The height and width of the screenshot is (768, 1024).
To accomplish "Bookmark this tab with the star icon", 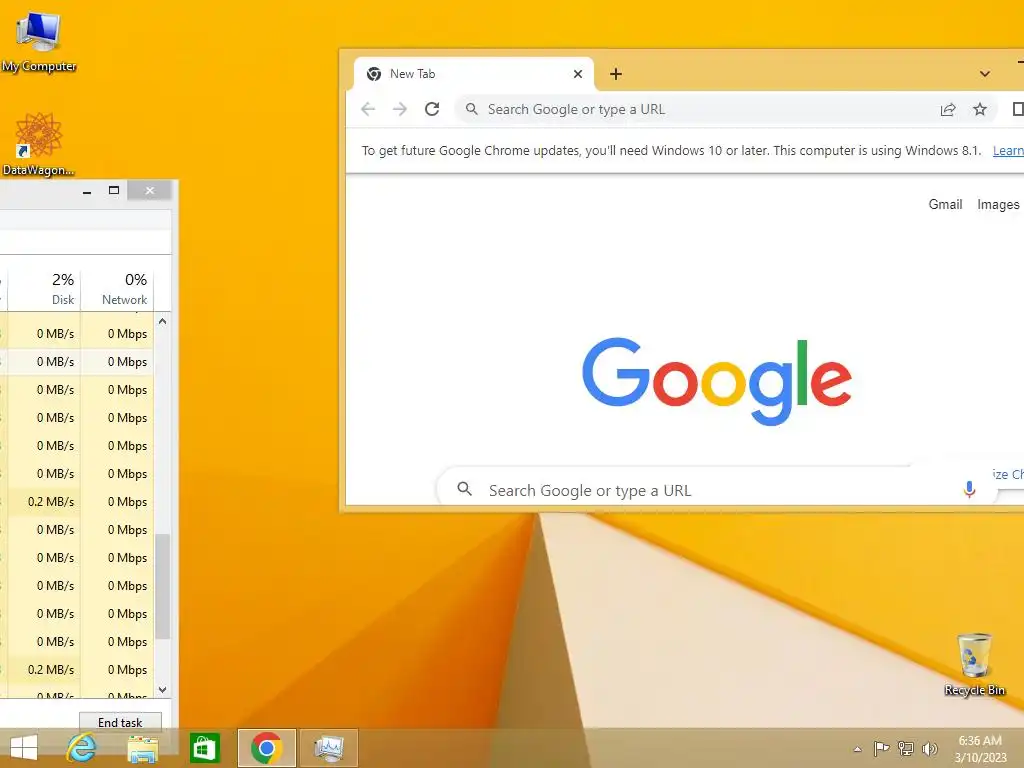I will tap(980, 109).
